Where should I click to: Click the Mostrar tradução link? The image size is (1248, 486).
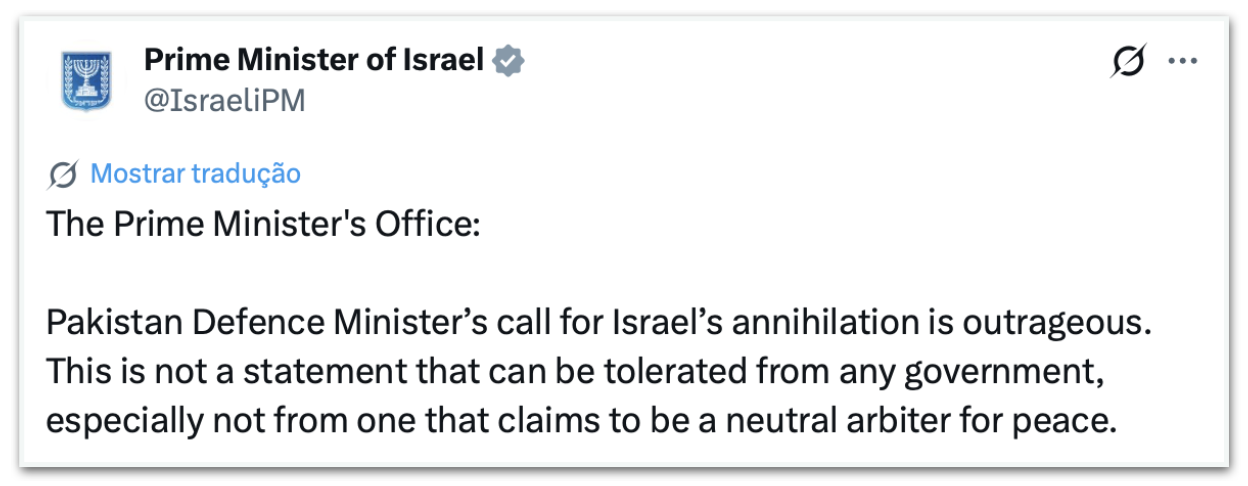(x=195, y=174)
